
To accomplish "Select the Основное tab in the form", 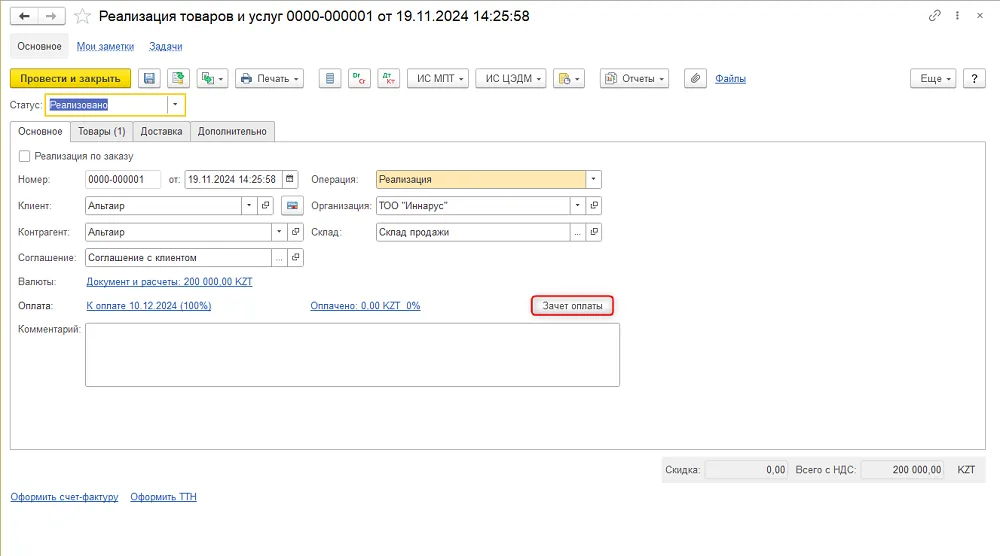I will [x=40, y=131].
